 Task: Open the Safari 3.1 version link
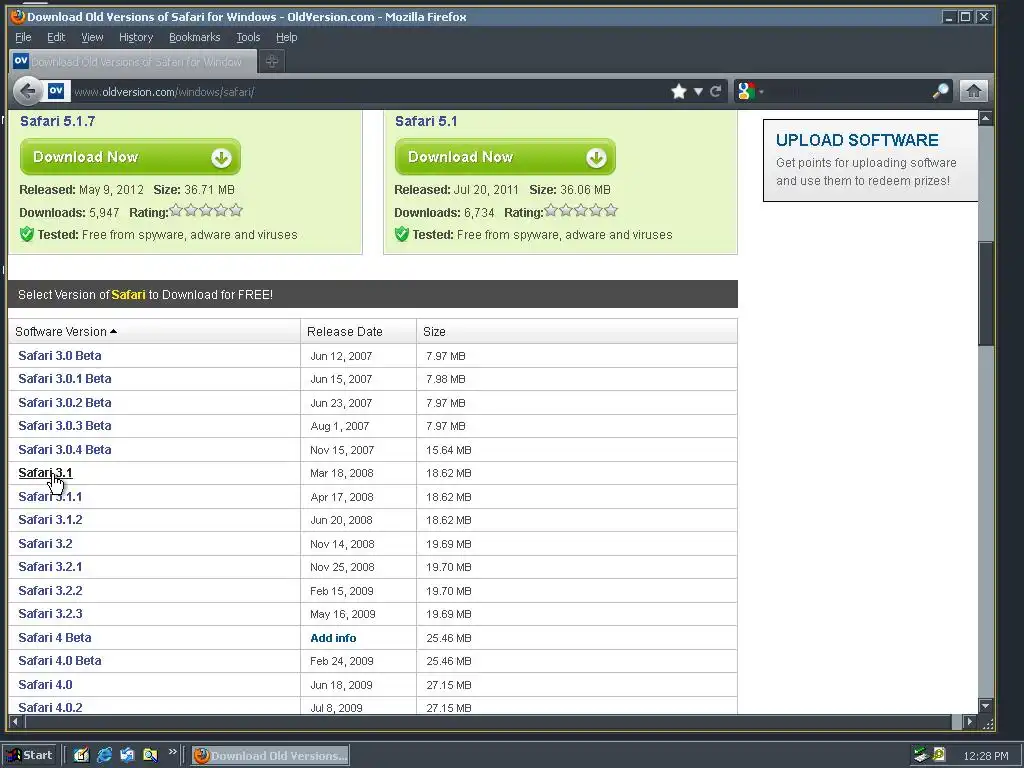coord(45,473)
